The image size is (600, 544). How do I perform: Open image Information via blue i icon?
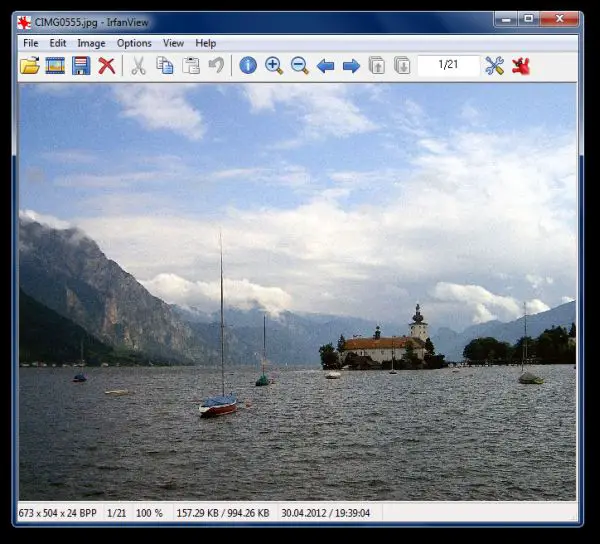(x=248, y=65)
